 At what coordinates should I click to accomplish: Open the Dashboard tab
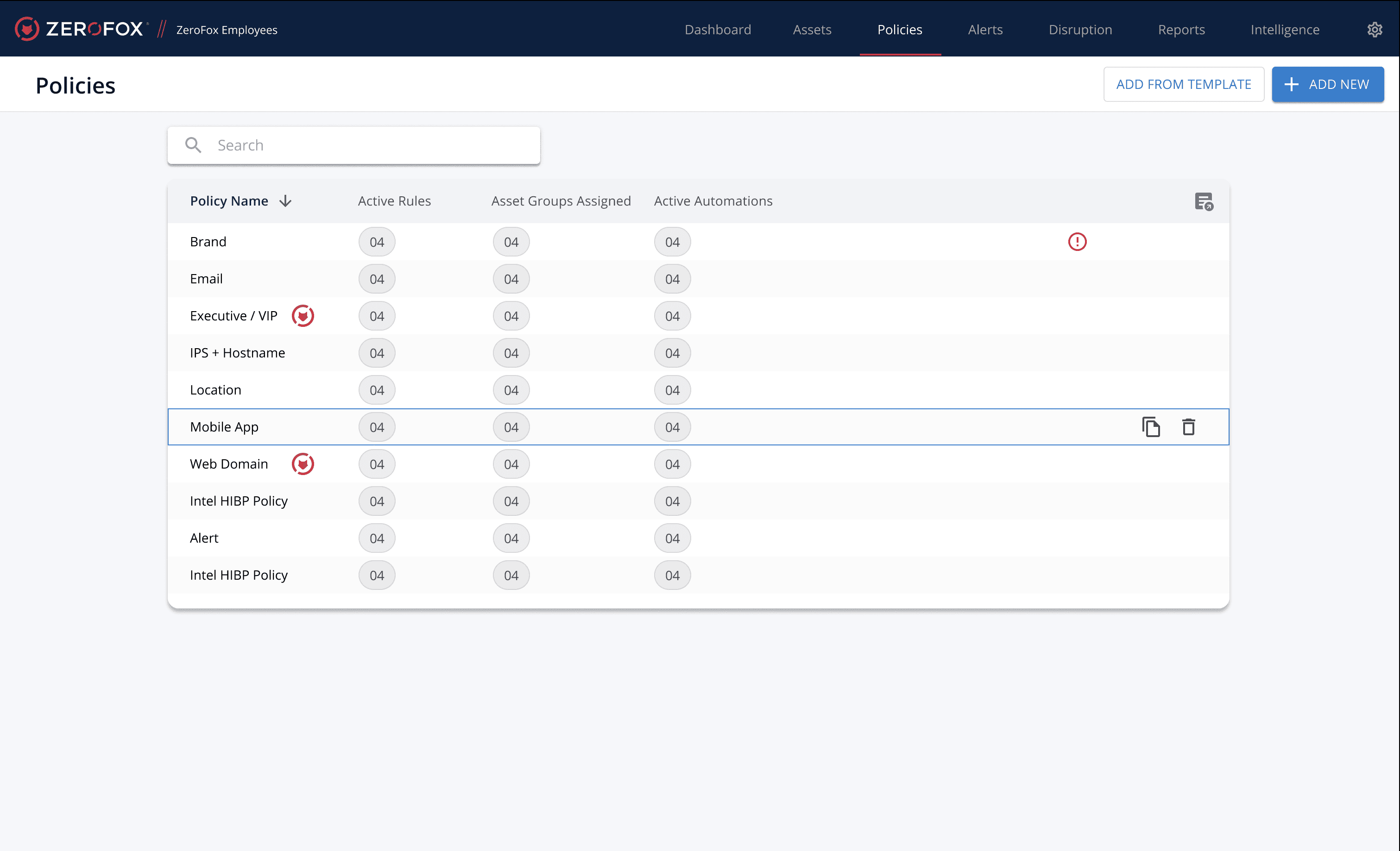click(x=718, y=30)
